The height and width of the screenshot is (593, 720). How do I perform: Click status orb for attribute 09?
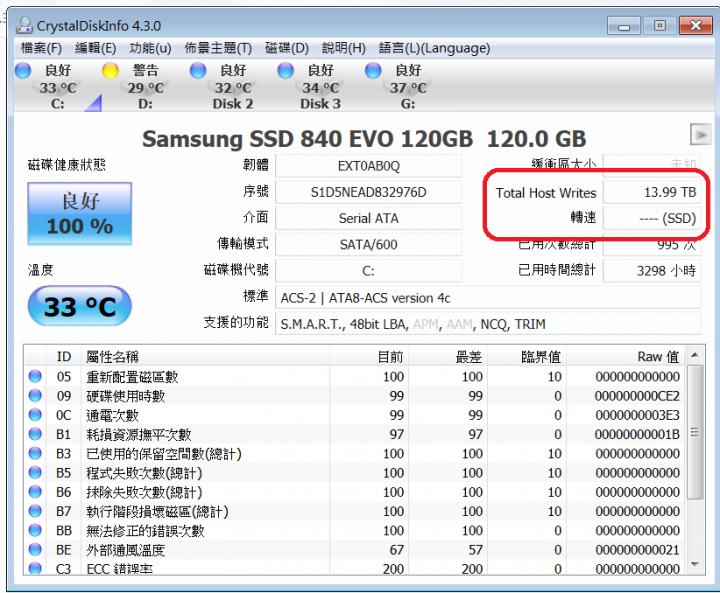tap(35, 395)
